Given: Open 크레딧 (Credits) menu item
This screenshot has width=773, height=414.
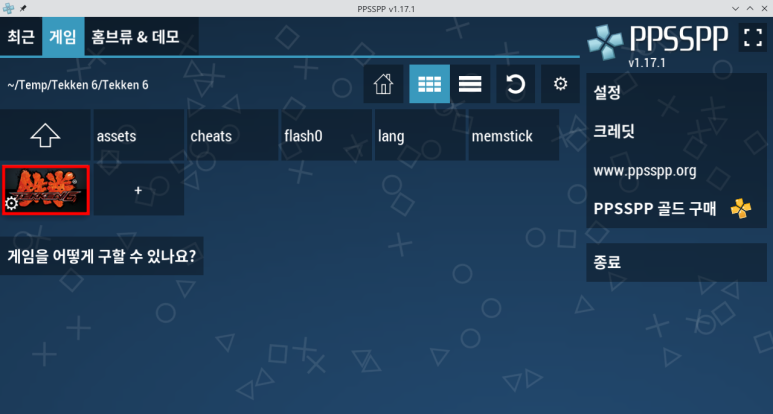Looking at the screenshot, I should [676, 131].
